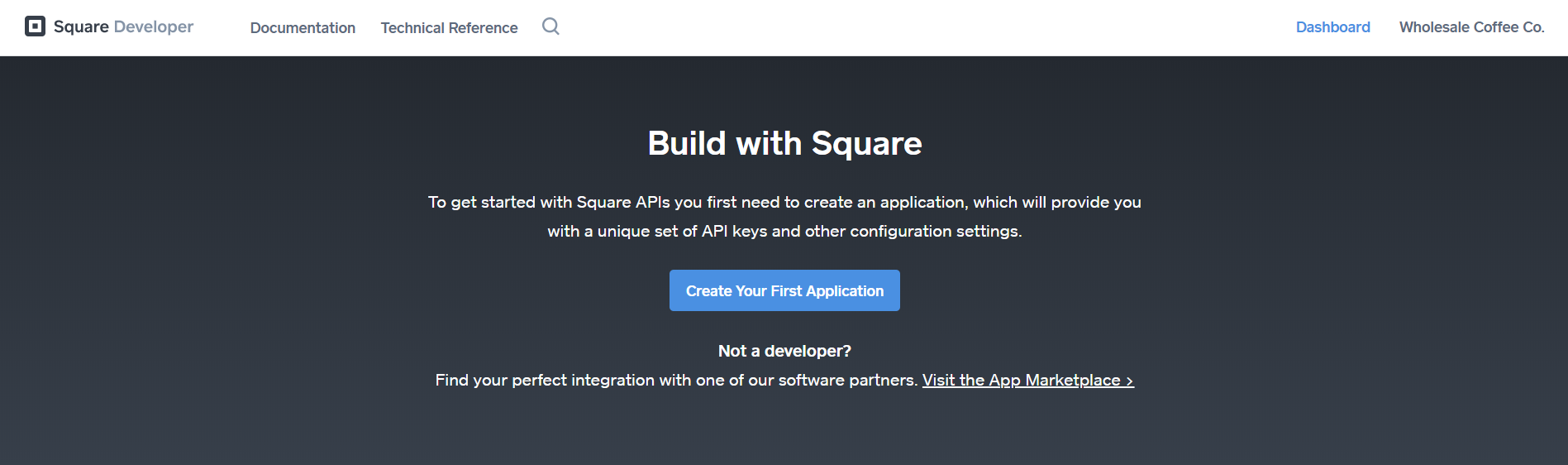The height and width of the screenshot is (465, 1568).
Task: Click the Not a developer? subheading
Action: pyautogui.click(x=784, y=351)
